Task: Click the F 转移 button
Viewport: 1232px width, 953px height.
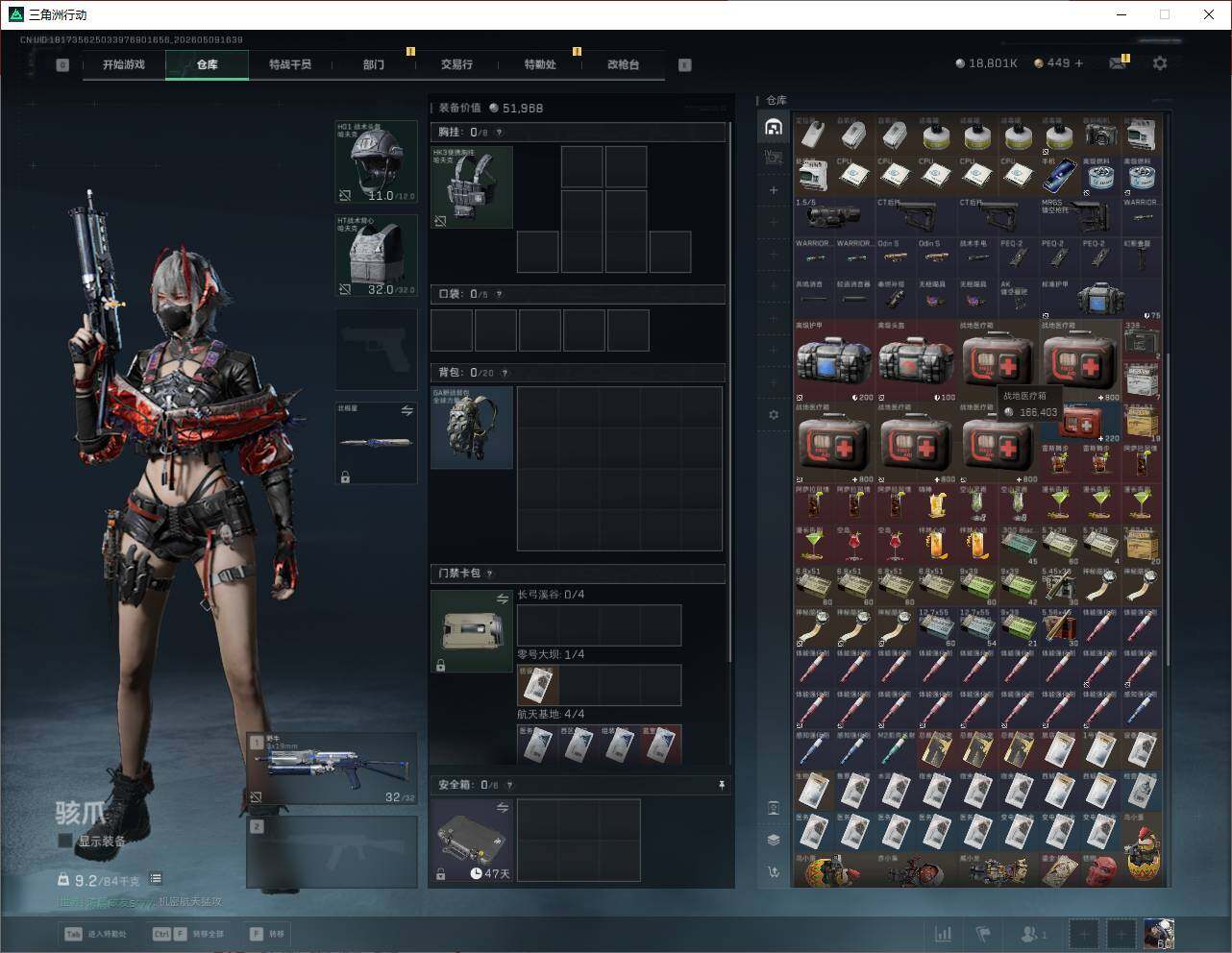Action: point(267,934)
